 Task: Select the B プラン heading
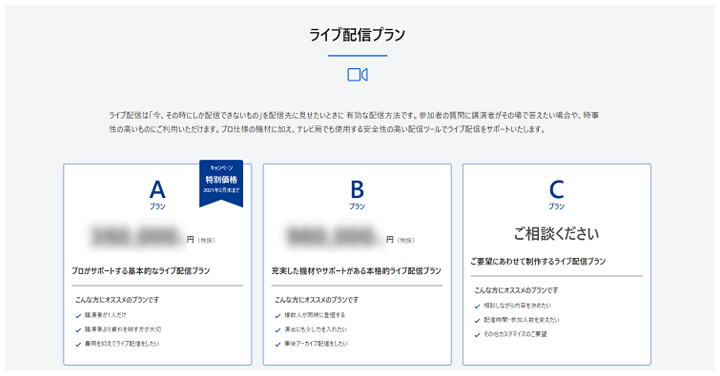click(357, 194)
